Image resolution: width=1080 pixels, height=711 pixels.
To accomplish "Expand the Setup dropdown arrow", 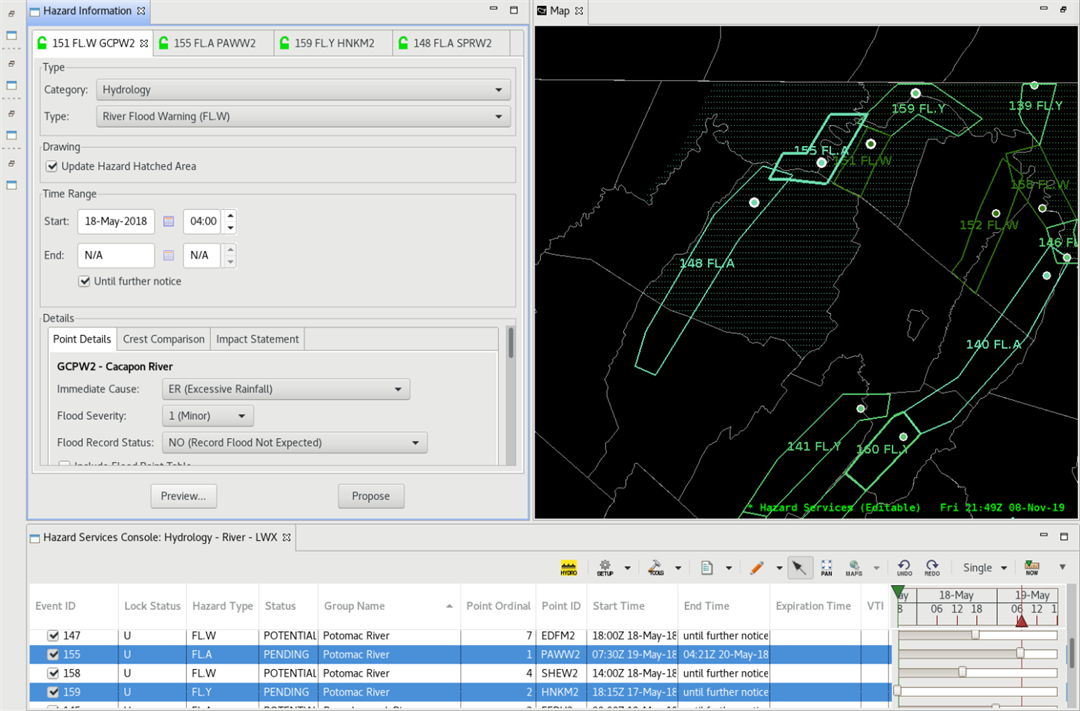I will pos(627,568).
